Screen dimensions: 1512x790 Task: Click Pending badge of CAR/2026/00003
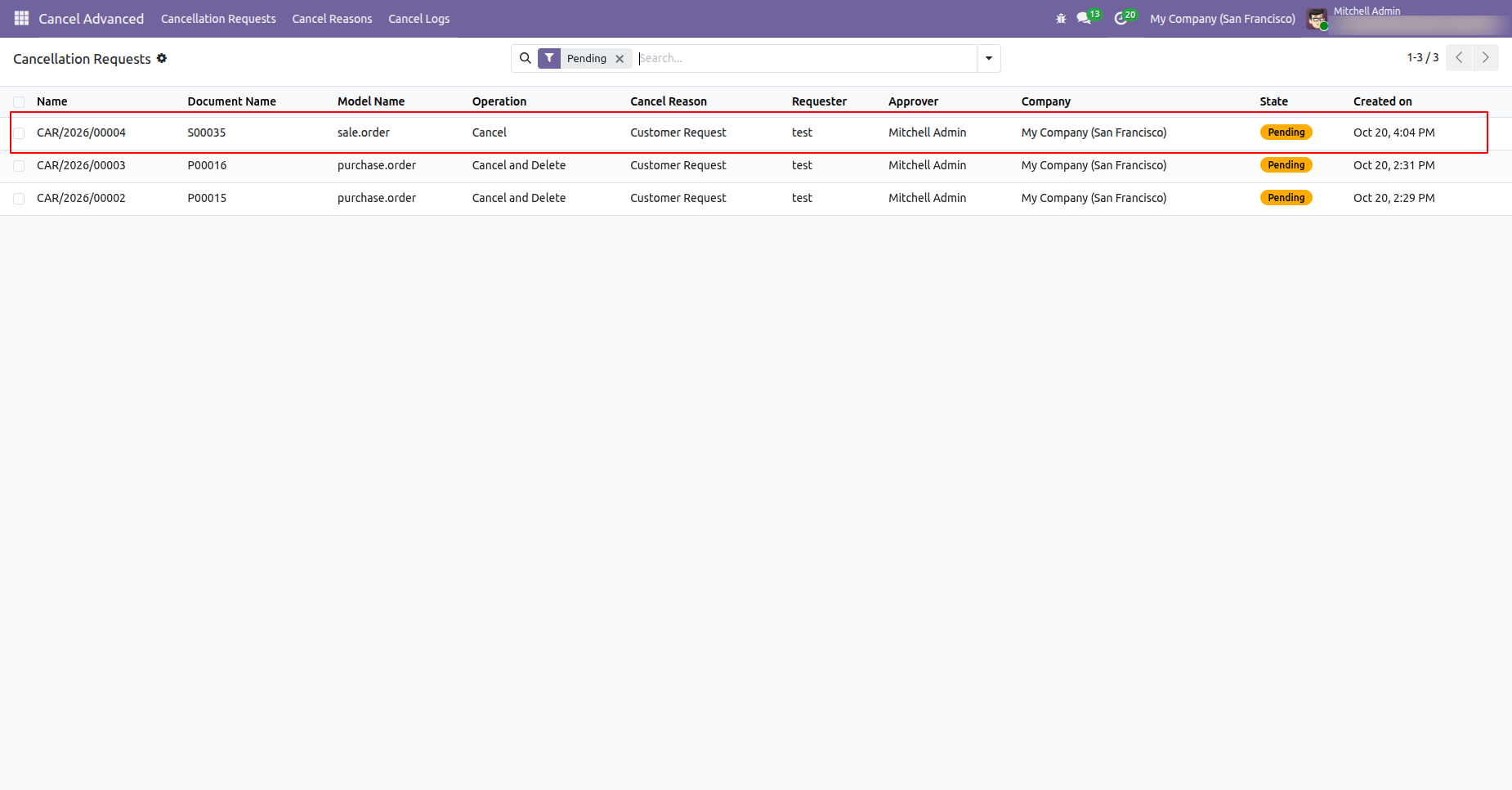1286,165
